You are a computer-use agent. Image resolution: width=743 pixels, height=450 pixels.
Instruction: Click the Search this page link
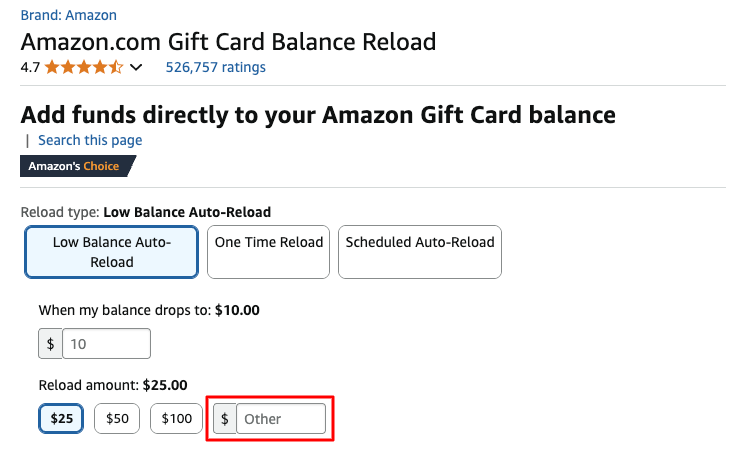click(x=90, y=140)
